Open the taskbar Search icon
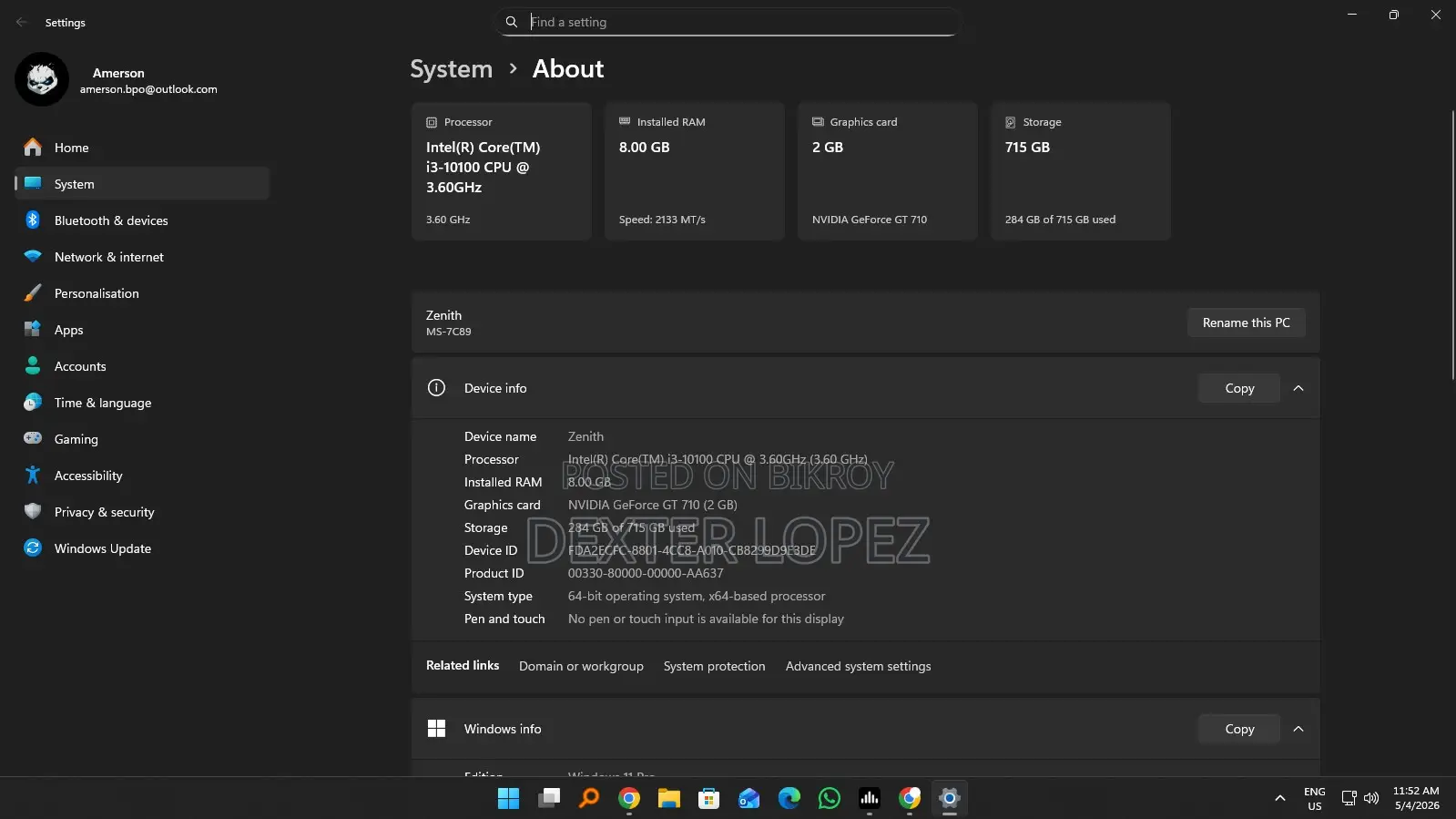1456x819 pixels. point(589,798)
